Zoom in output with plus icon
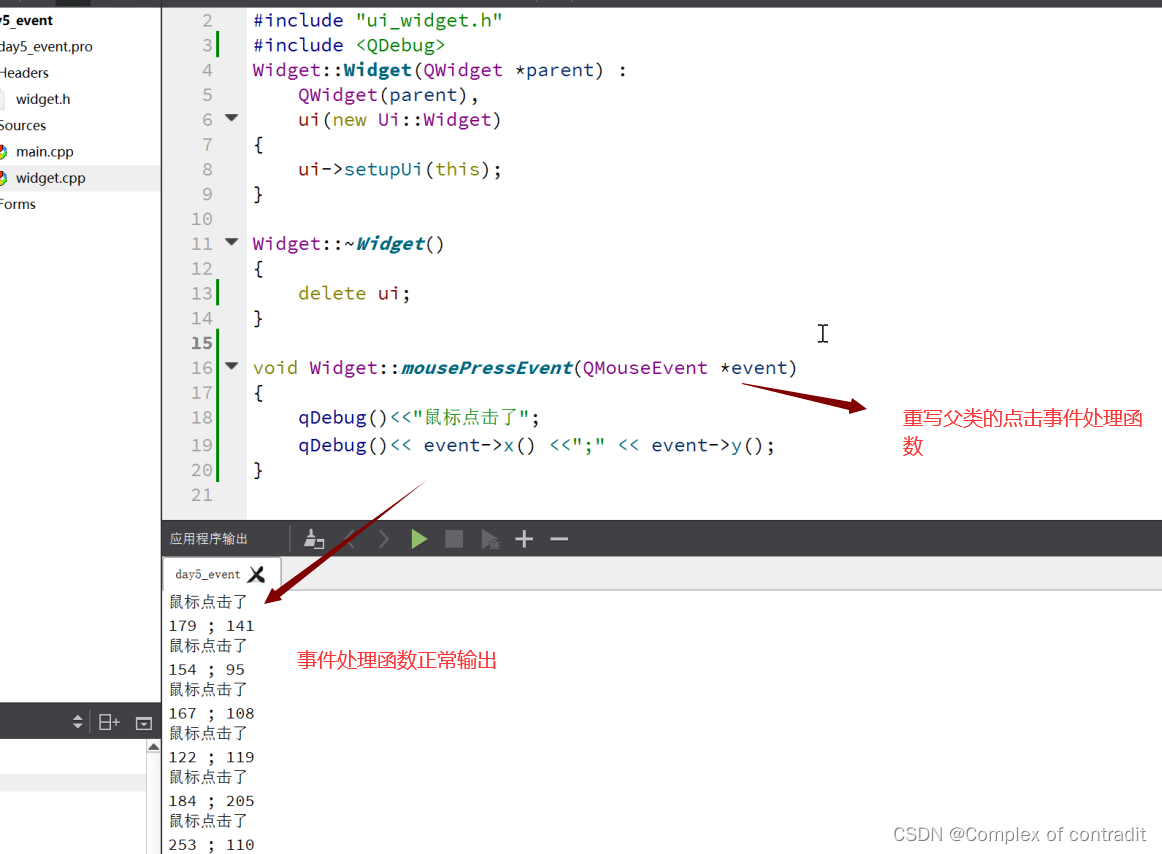 tap(524, 539)
